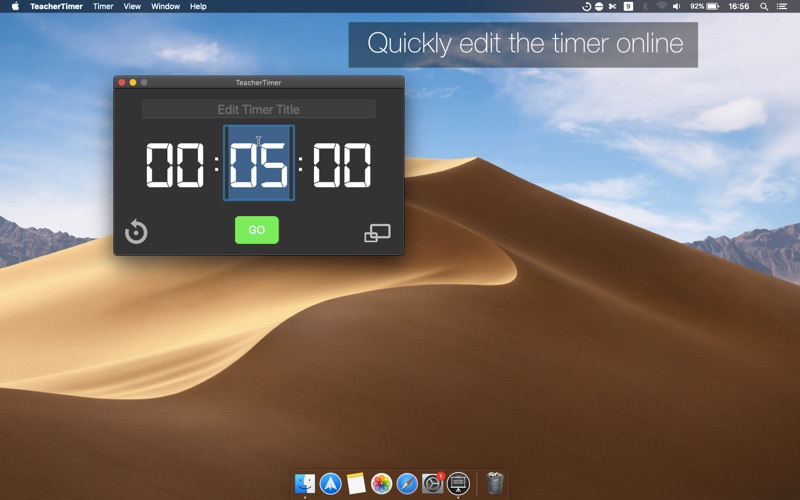Open the Trash in the Dock
Viewport: 800px width, 500px height.
(x=494, y=483)
